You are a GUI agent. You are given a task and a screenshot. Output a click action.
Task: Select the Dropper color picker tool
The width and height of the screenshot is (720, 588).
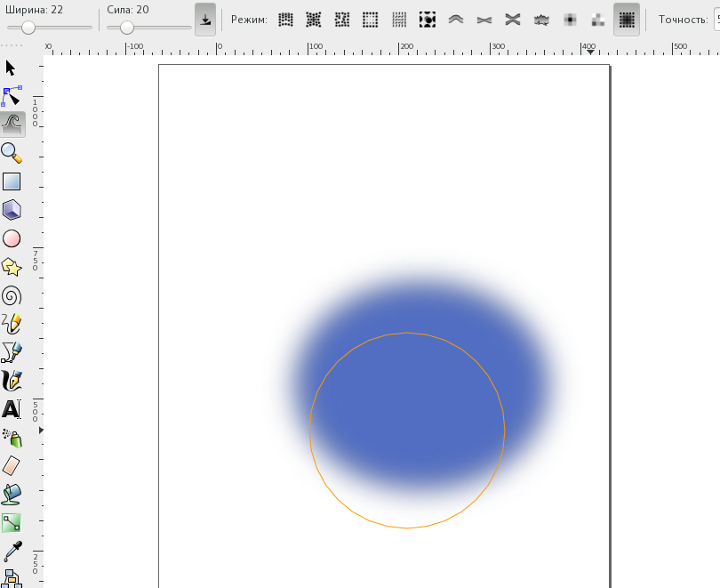tap(12, 551)
